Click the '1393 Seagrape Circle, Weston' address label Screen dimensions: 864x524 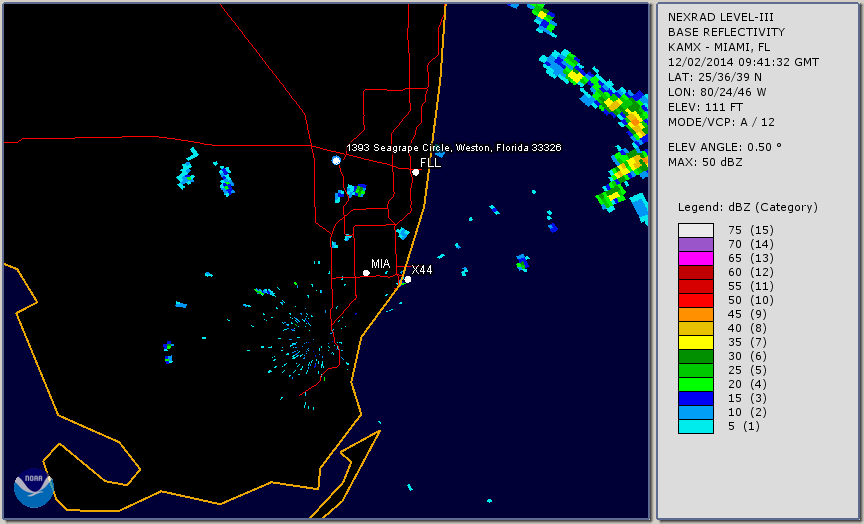(x=453, y=148)
